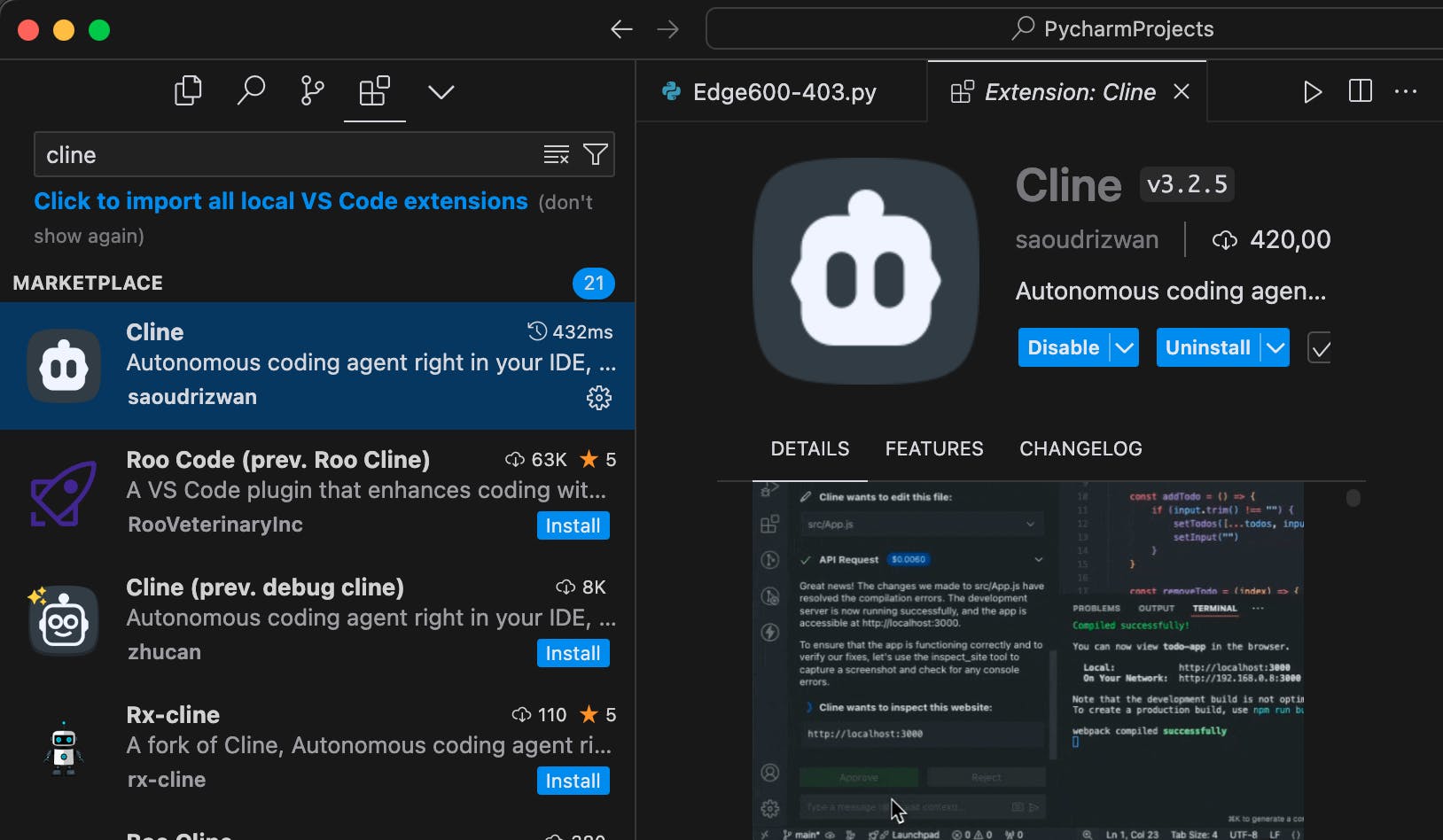Go back with the left arrow
1443x840 pixels.
tap(621, 29)
